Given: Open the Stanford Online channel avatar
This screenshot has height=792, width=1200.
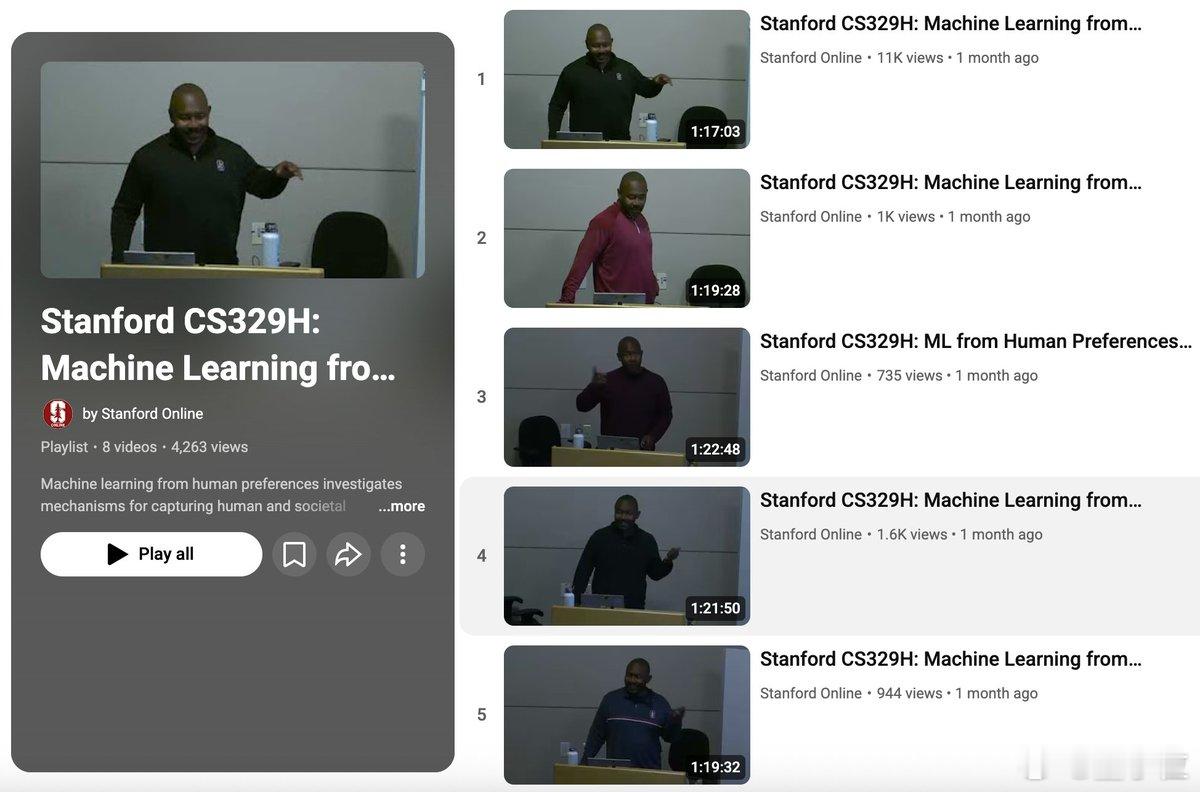Looking at the screenshot, I should [x=58, y=414].
